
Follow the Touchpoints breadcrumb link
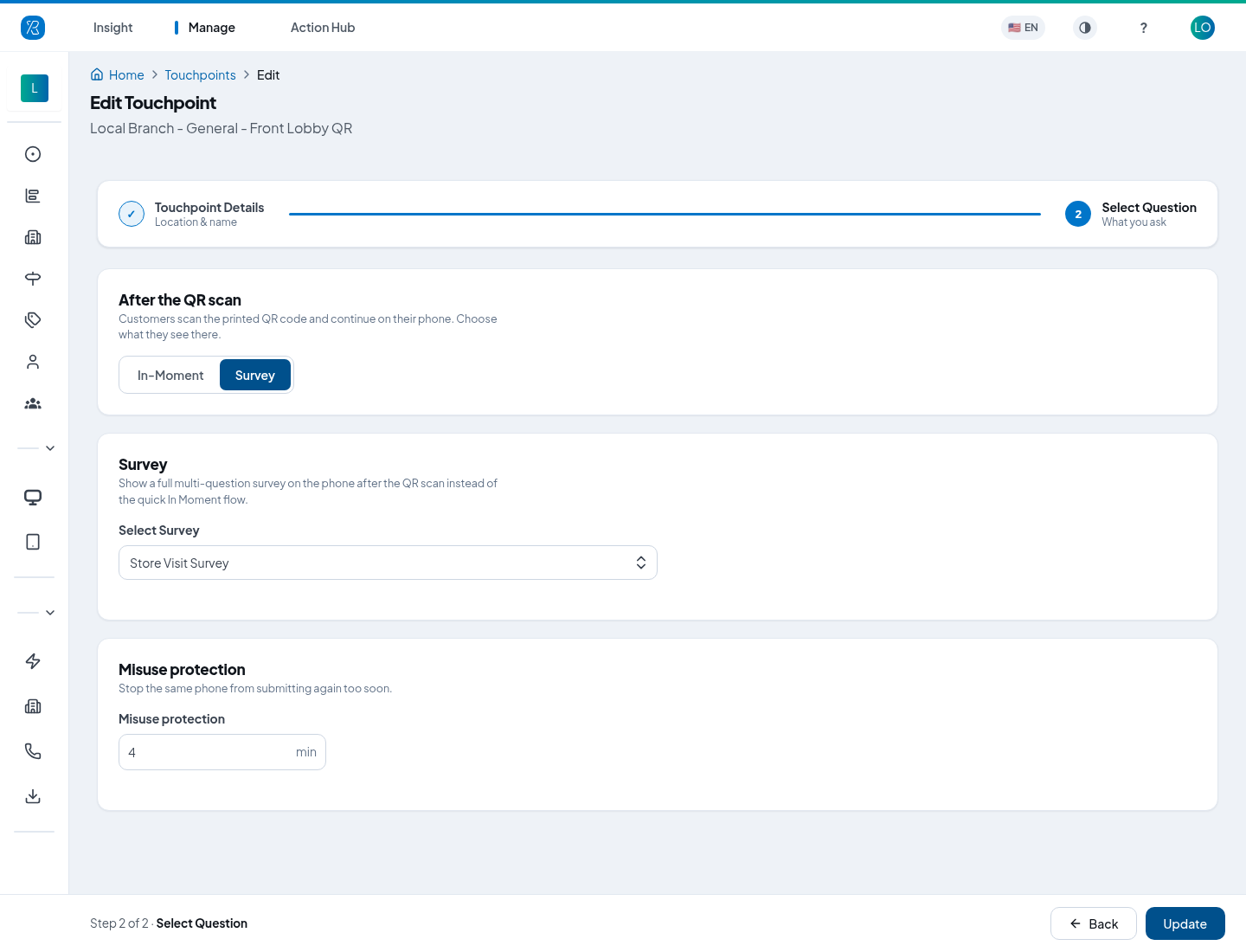(200, 75)
